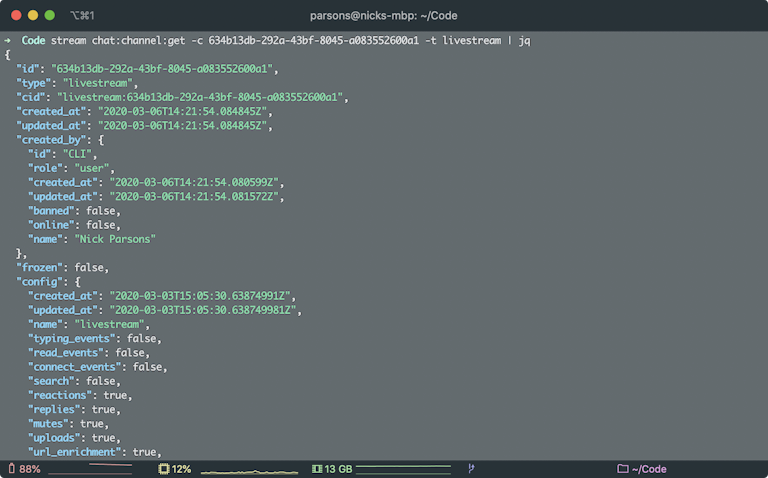Image resolution: width=768 pixels, height=478 pixels.
Task: Click the timestamp ending 638749981Z
Action: pos(203,310)
